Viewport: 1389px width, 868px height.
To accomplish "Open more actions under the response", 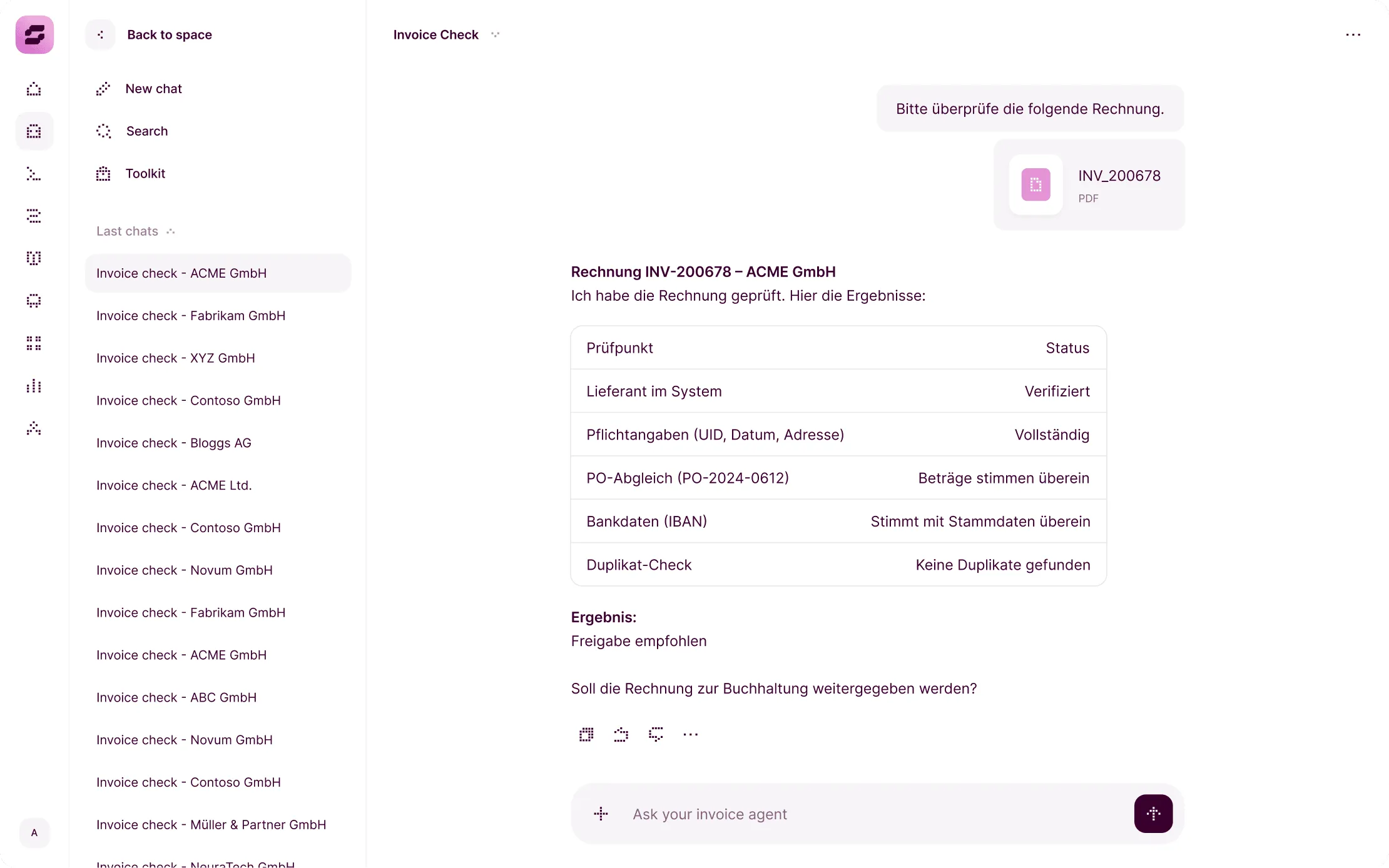I will tap(691, 734).
